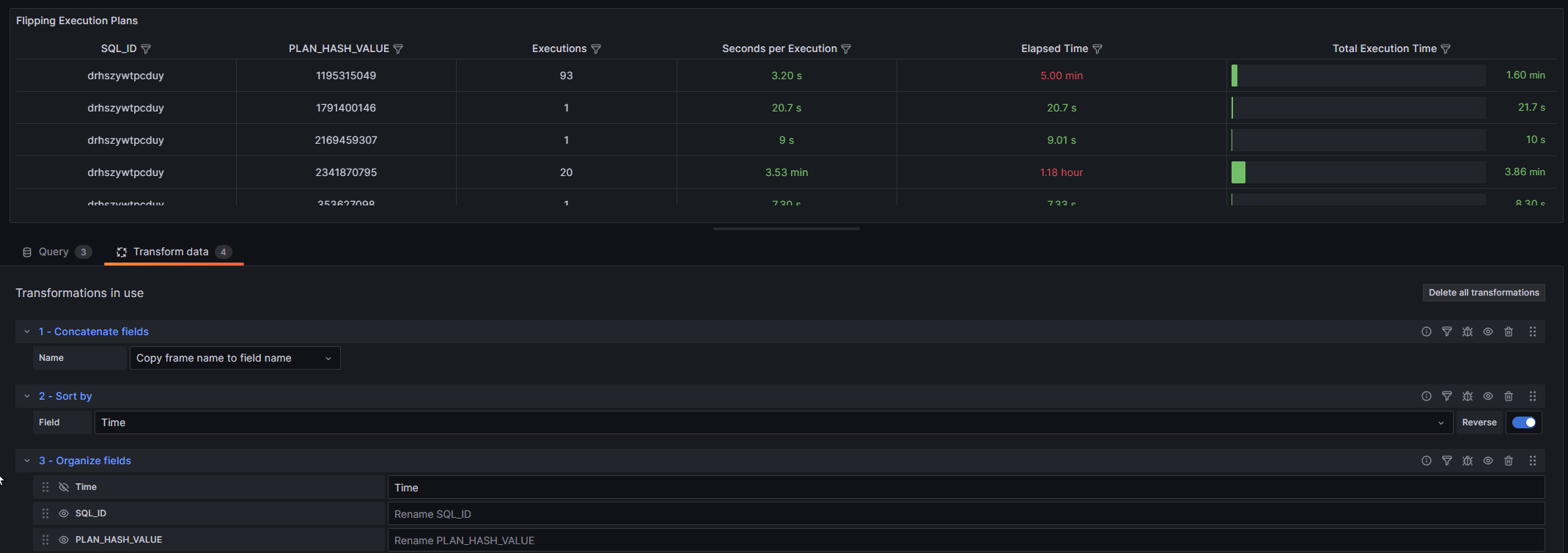The width and height of the screenshot is (1568, 553).
Task: Add filter to Concatenate fields transformation
Action: tap(1447, 332)
